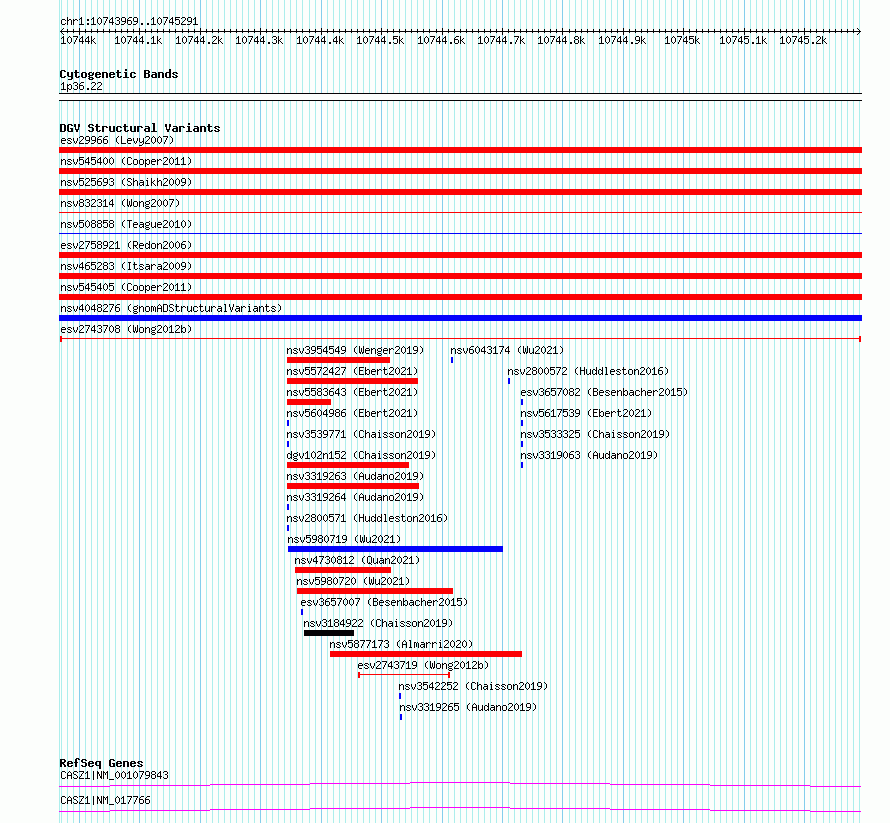Select the Cytogenetic Bands track title
Image resolution: width=890 pixels, height=823 pixels.
tap(119, 74)
